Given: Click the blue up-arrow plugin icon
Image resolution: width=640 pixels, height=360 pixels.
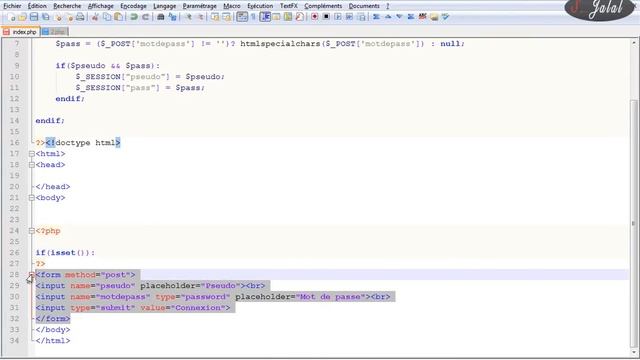Looking at the screenshot, I should coord(388,17).
